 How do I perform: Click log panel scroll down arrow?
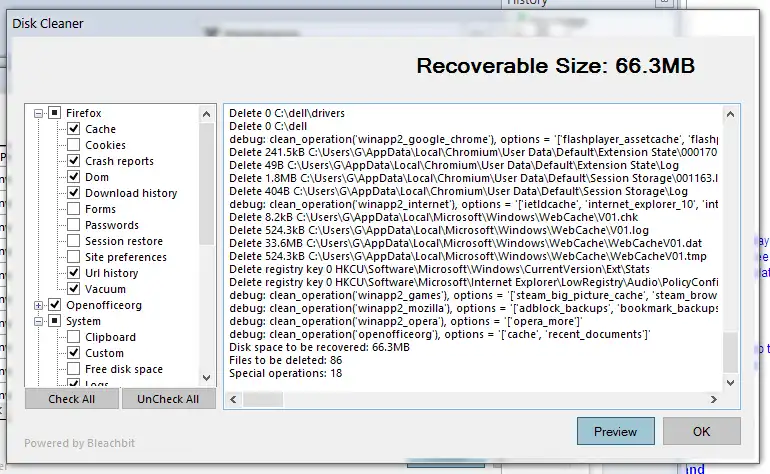[730, 383]
